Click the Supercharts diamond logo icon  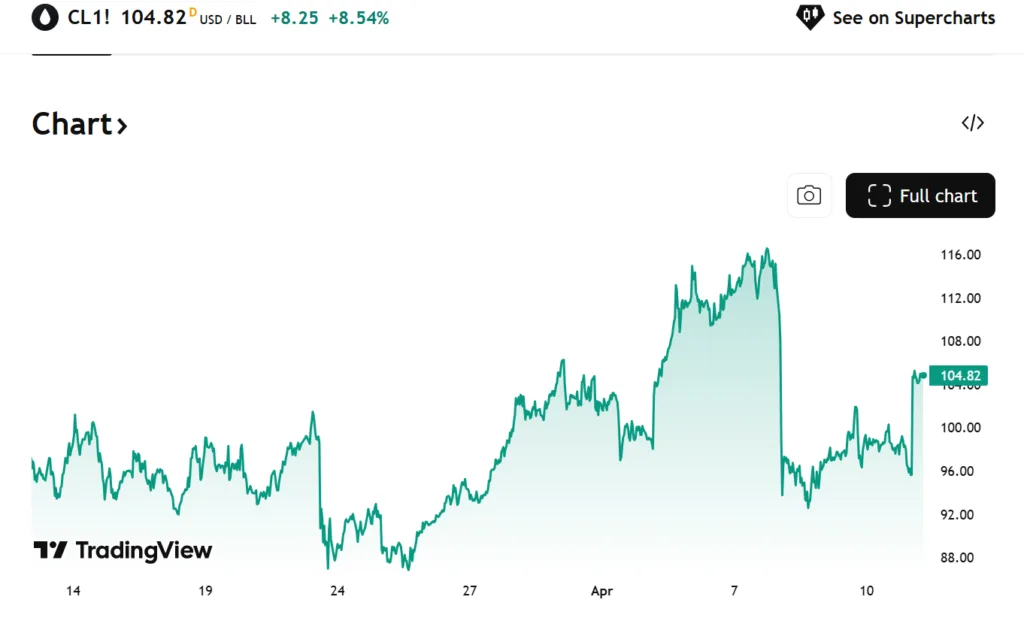pyautogui.click(x=810, y=17)
